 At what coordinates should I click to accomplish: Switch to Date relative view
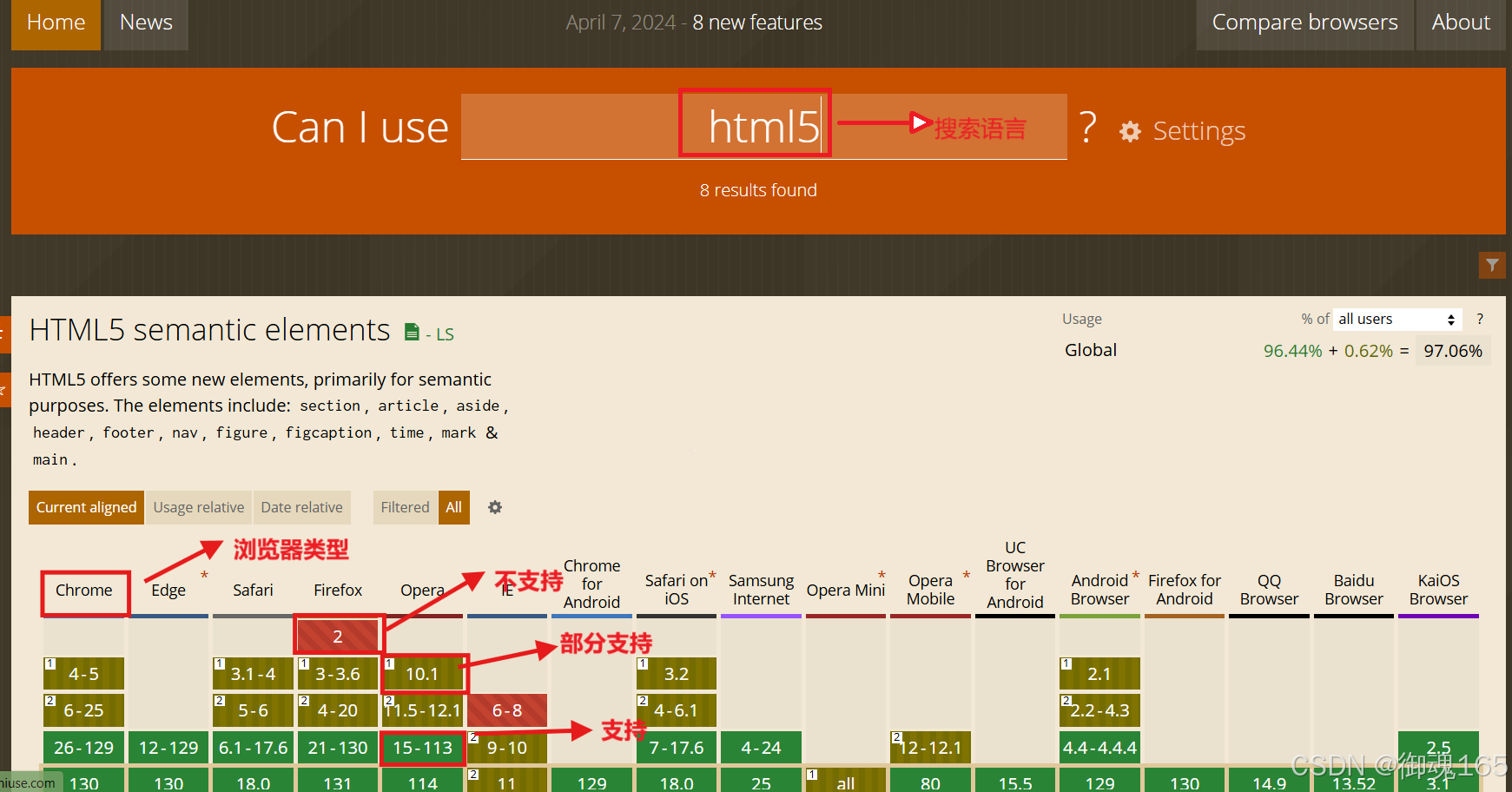301,507
